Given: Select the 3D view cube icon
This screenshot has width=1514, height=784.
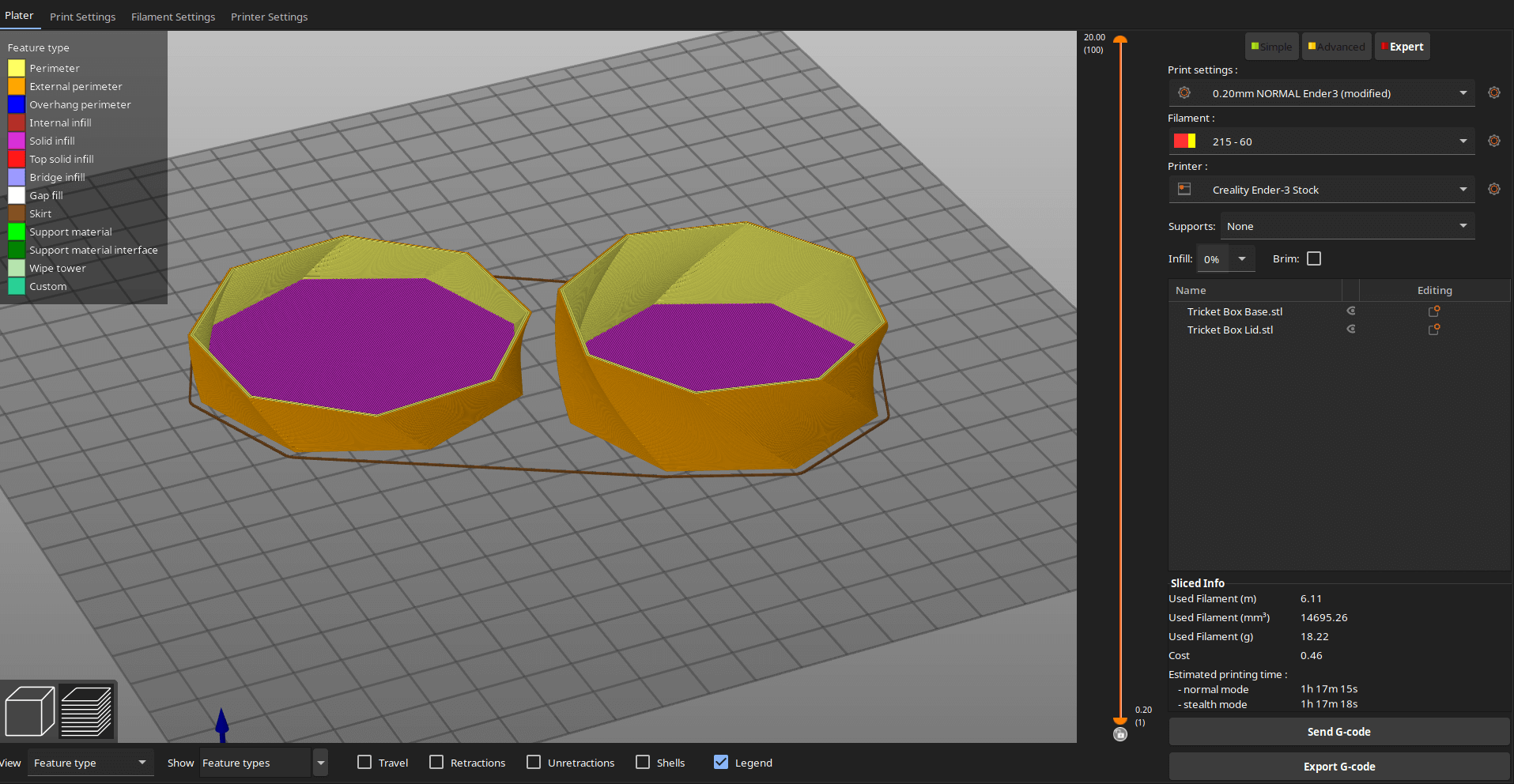Looking at the screenshot, I should [29, 710].
